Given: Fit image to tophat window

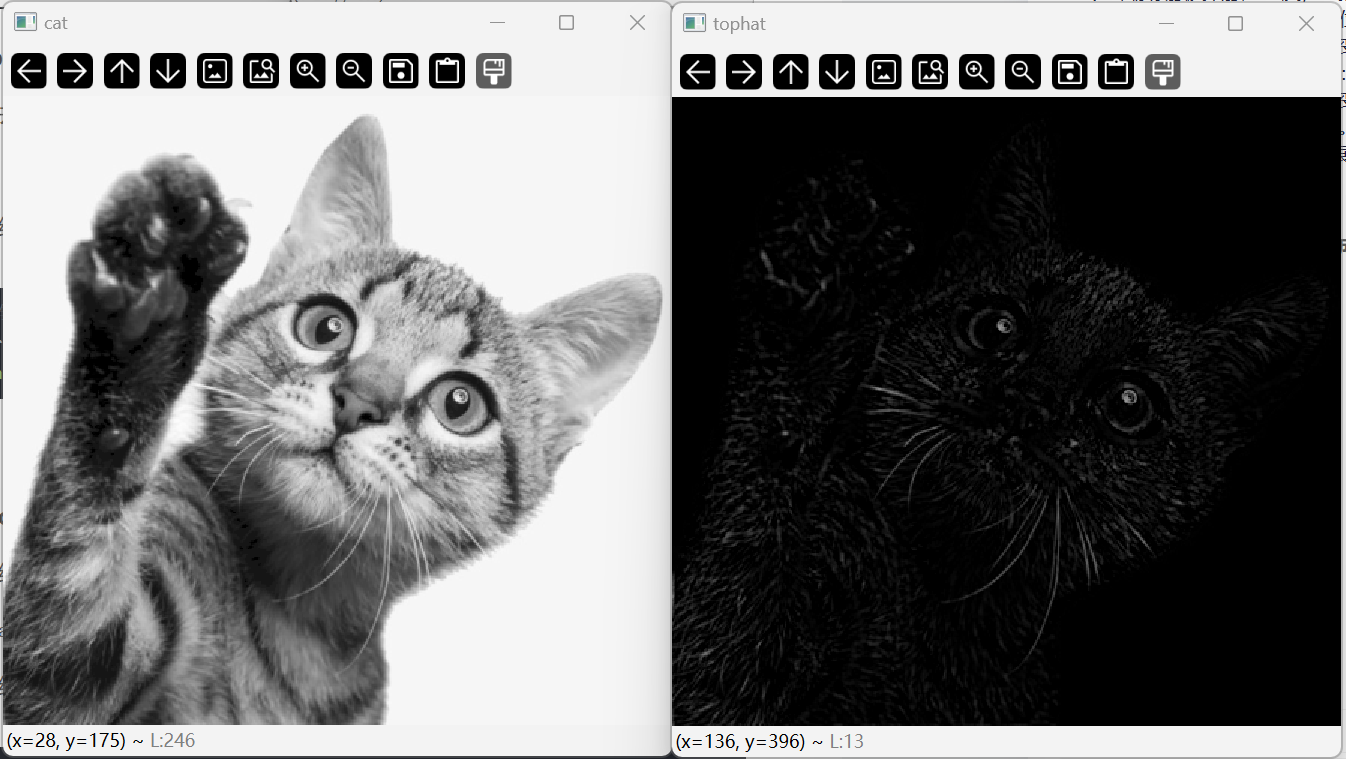Looking at the screenshot, I should [930, 72].
